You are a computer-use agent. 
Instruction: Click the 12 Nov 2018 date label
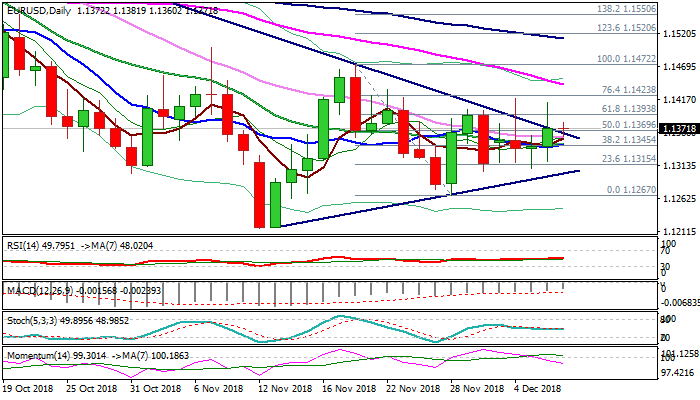tap(282, 388)
